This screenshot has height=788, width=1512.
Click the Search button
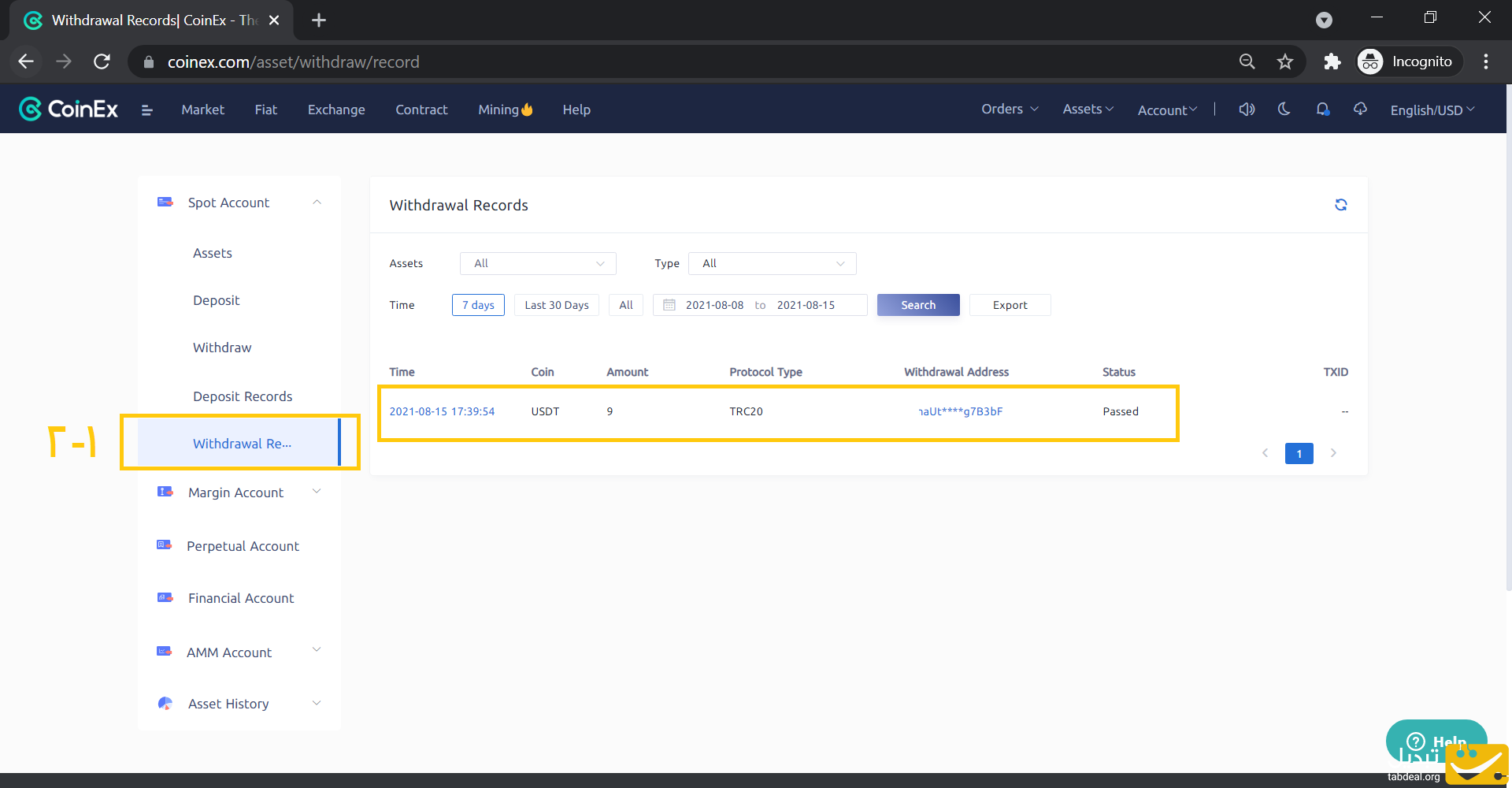coord(918,305)
